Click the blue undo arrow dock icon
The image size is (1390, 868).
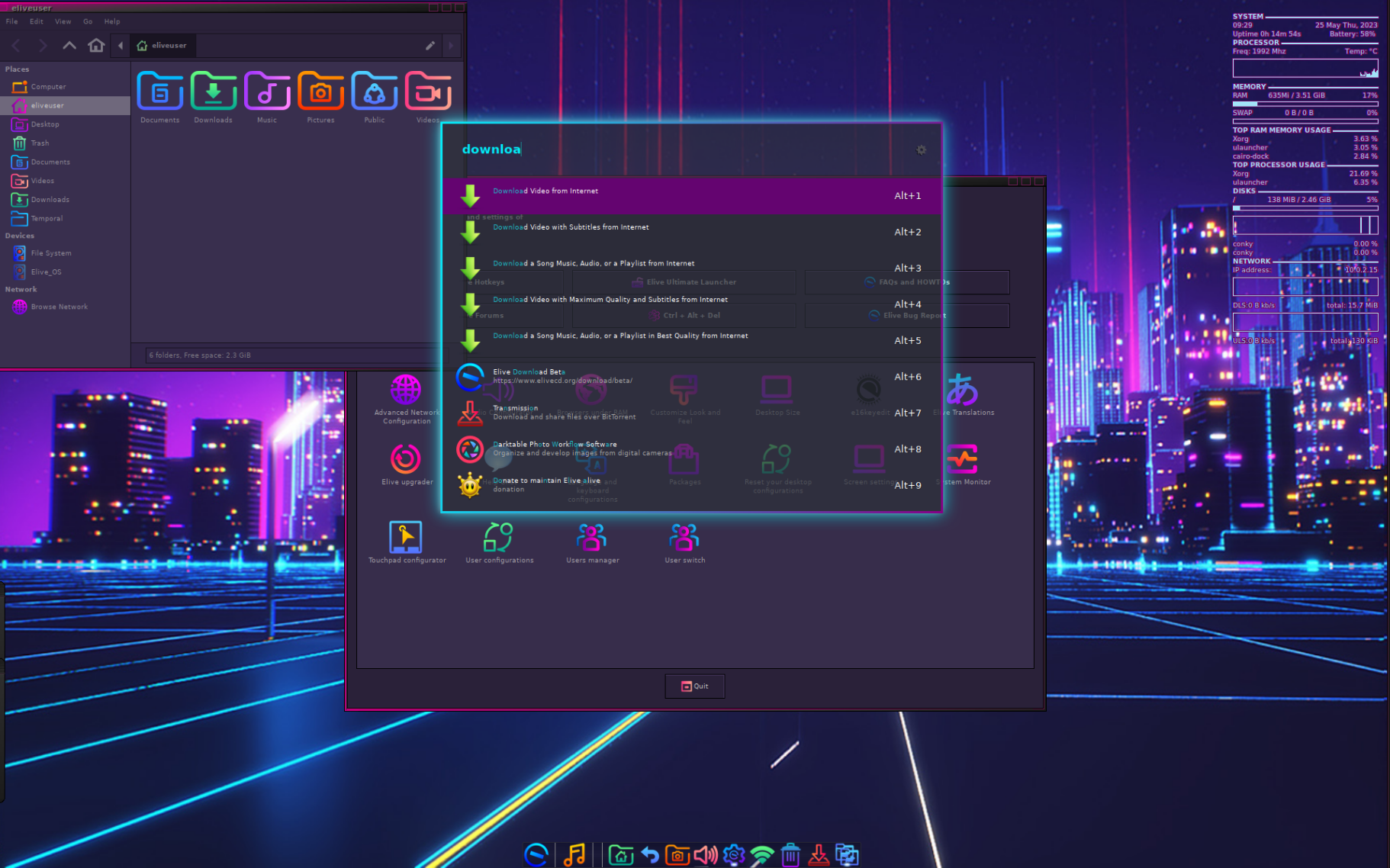pos(649,855)
